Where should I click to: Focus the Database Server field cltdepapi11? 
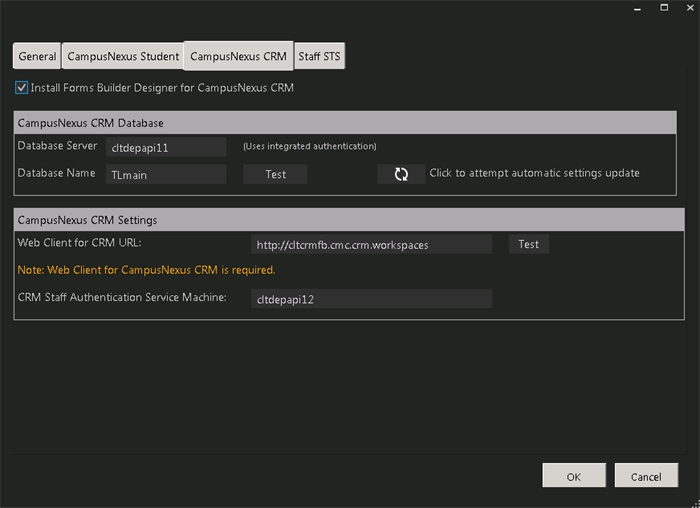coord(166,147)
